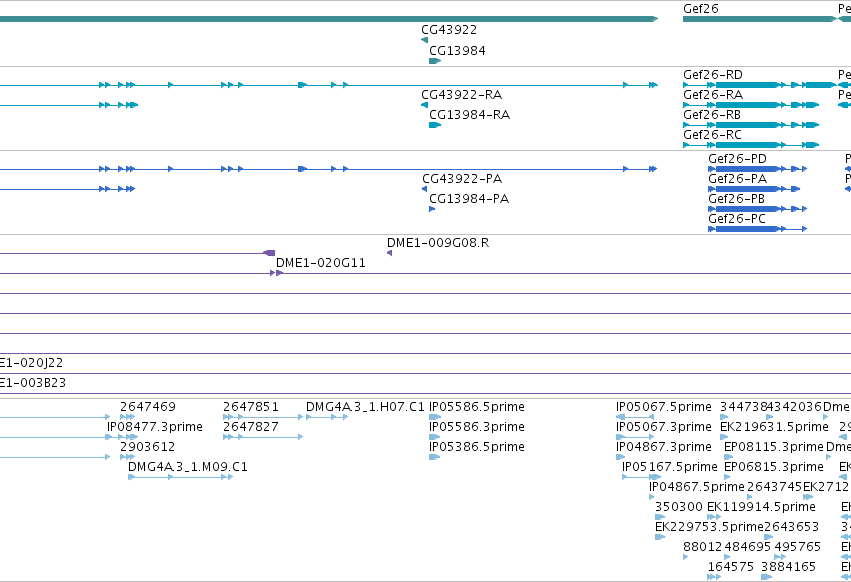Click the CG13984-PA protein label
The image size is (851, 582).
469,199
